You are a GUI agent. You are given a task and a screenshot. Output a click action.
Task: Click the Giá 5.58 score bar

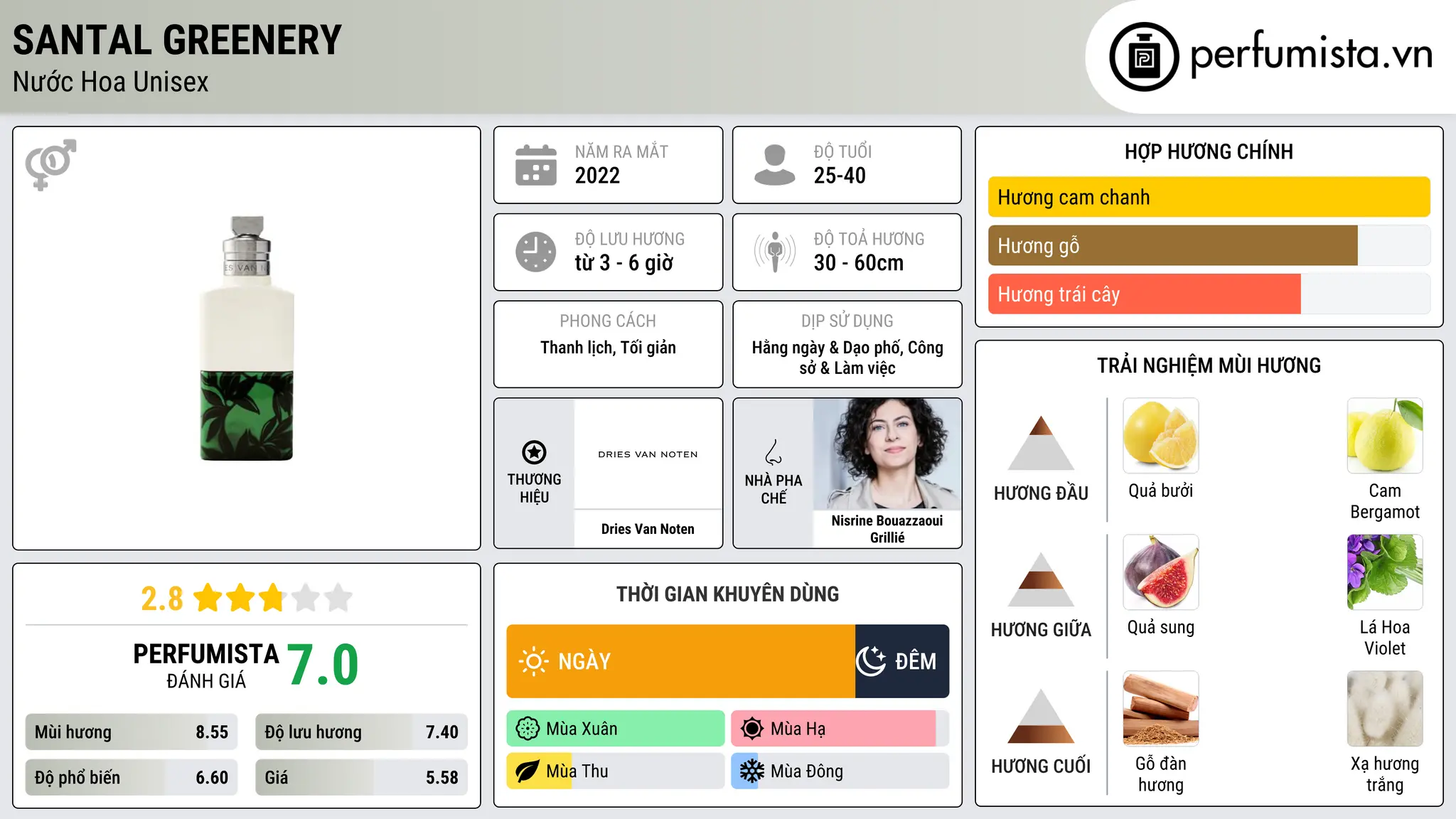coord(361,777)
